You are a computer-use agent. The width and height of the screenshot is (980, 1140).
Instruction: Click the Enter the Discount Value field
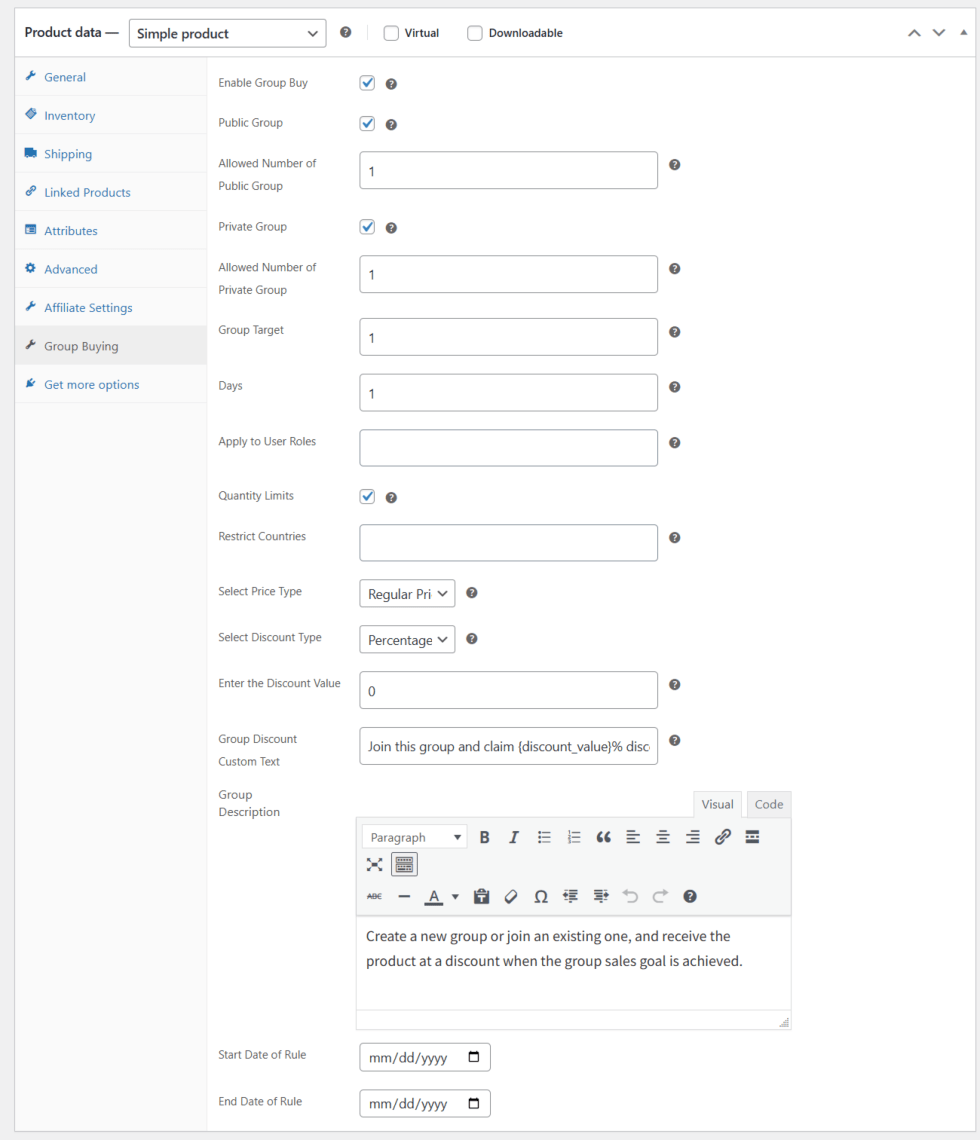click(508, 690)
